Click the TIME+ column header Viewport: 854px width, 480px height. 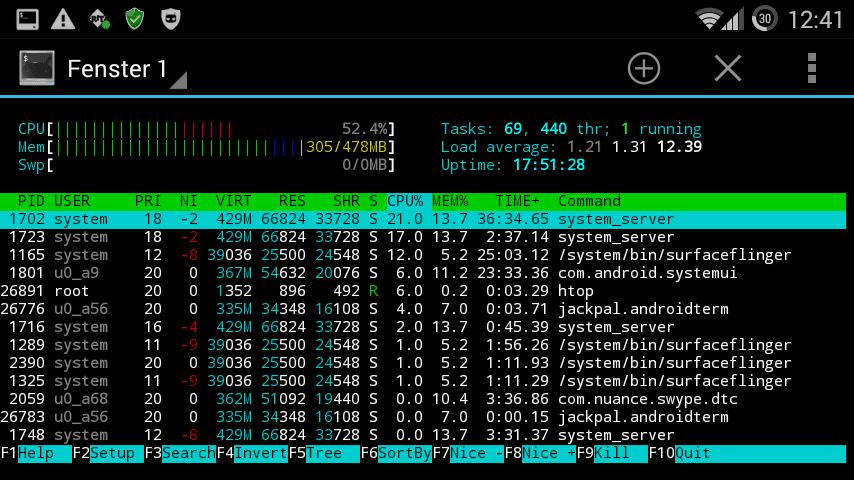click(x=517, y=201)
